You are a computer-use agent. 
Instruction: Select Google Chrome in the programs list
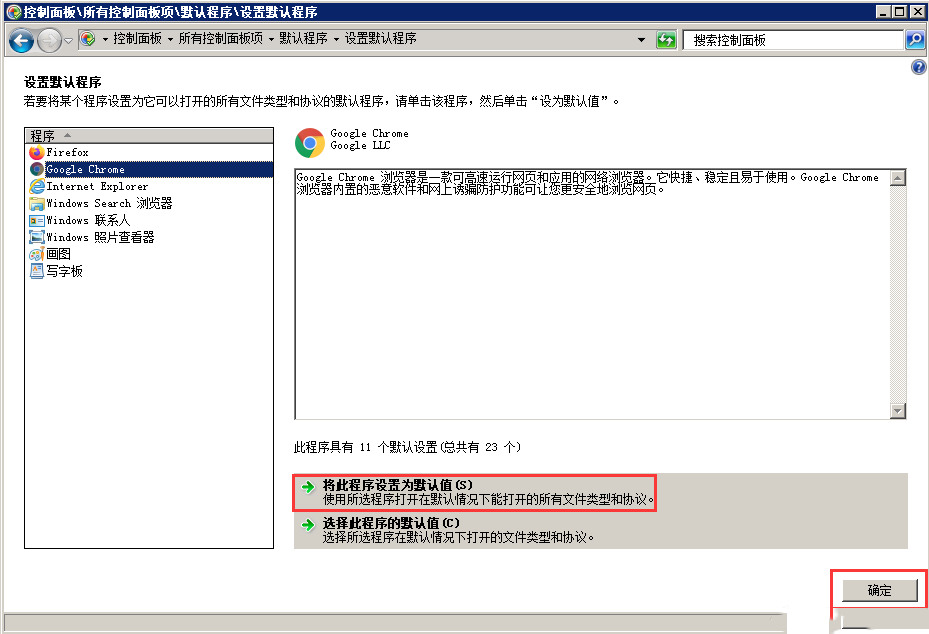tap(150, 169)
